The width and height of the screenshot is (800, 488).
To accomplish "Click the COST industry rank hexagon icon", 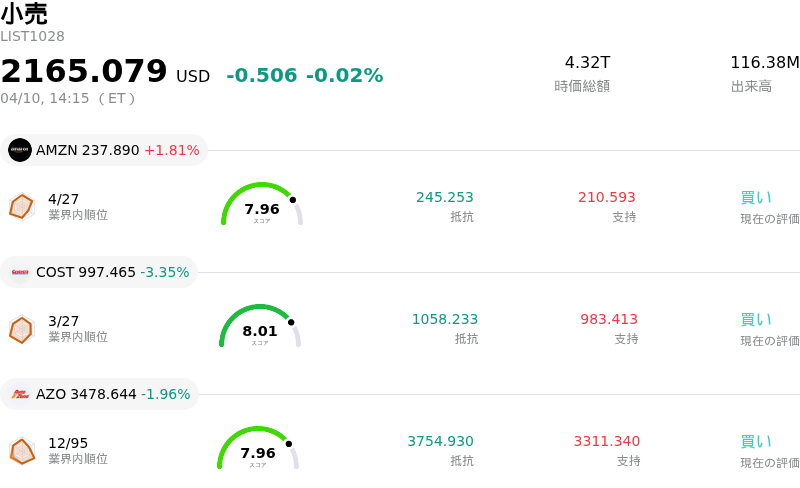I will pyautogui.click(x=21, y=328).
